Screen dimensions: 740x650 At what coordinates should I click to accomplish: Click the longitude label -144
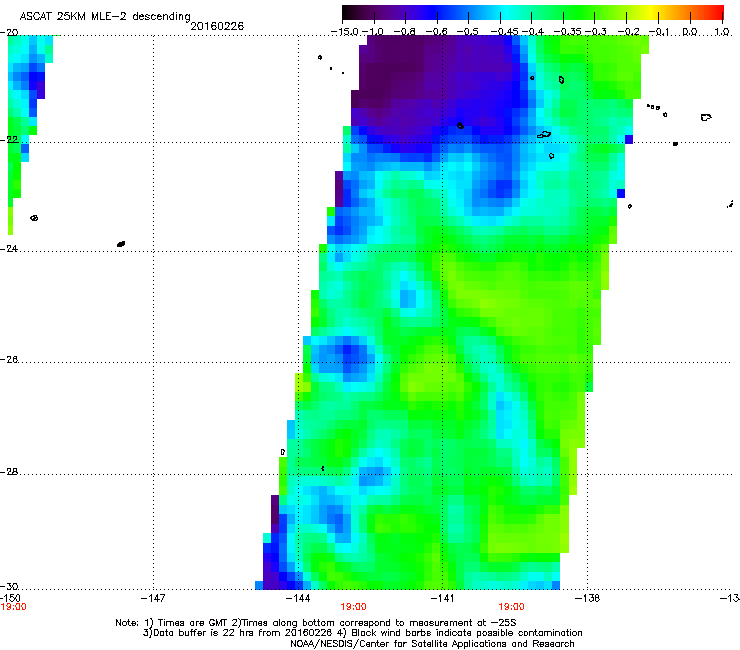tap(298, 598)
